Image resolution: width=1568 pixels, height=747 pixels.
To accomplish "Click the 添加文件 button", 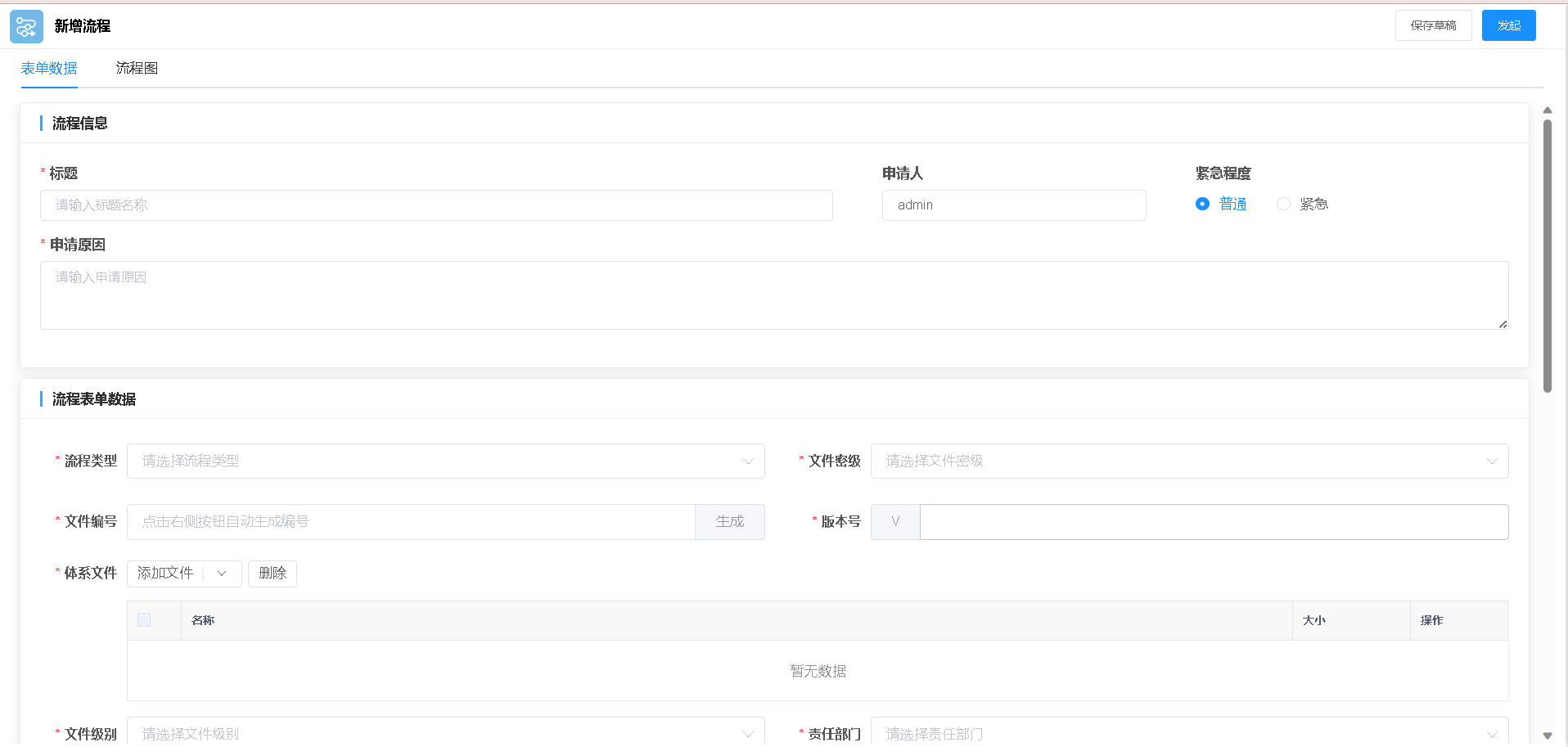I will pos(164,573).
